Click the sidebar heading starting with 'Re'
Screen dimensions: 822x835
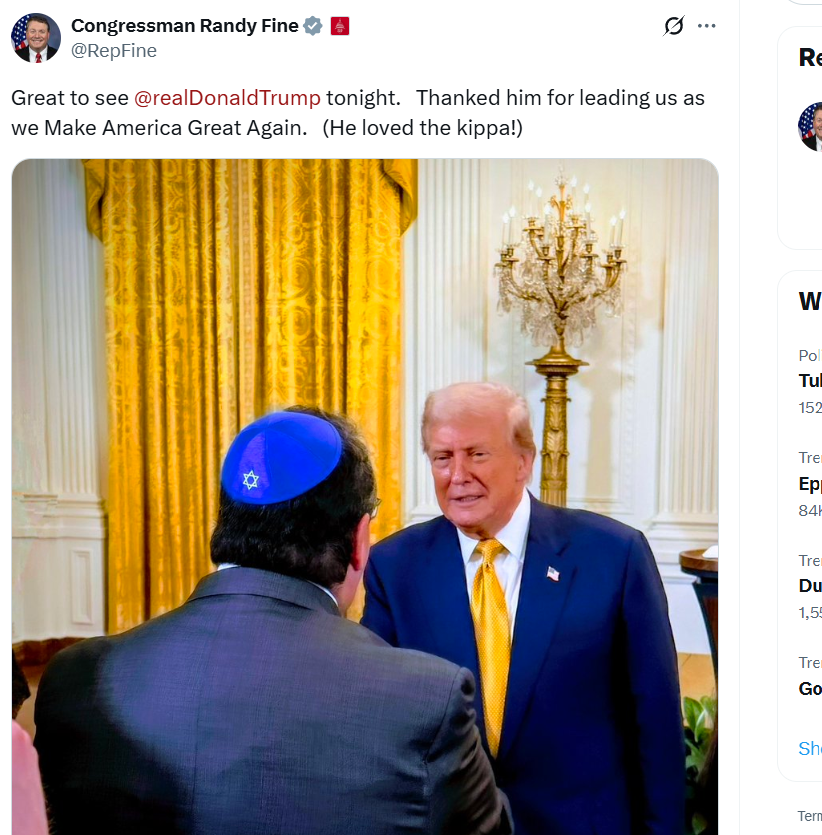[x=810, y=57]
